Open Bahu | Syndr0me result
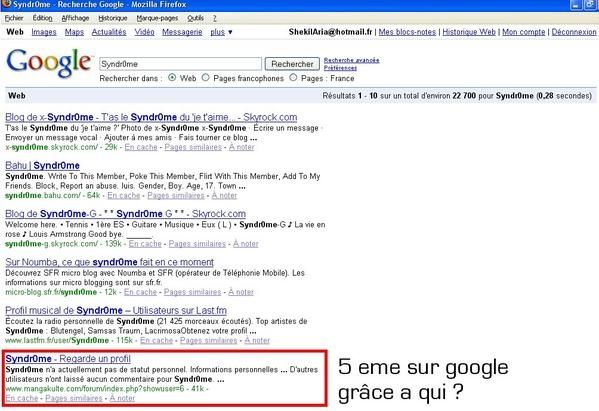Viewport: 599px width, 411px height. click(x=42, y=165)
